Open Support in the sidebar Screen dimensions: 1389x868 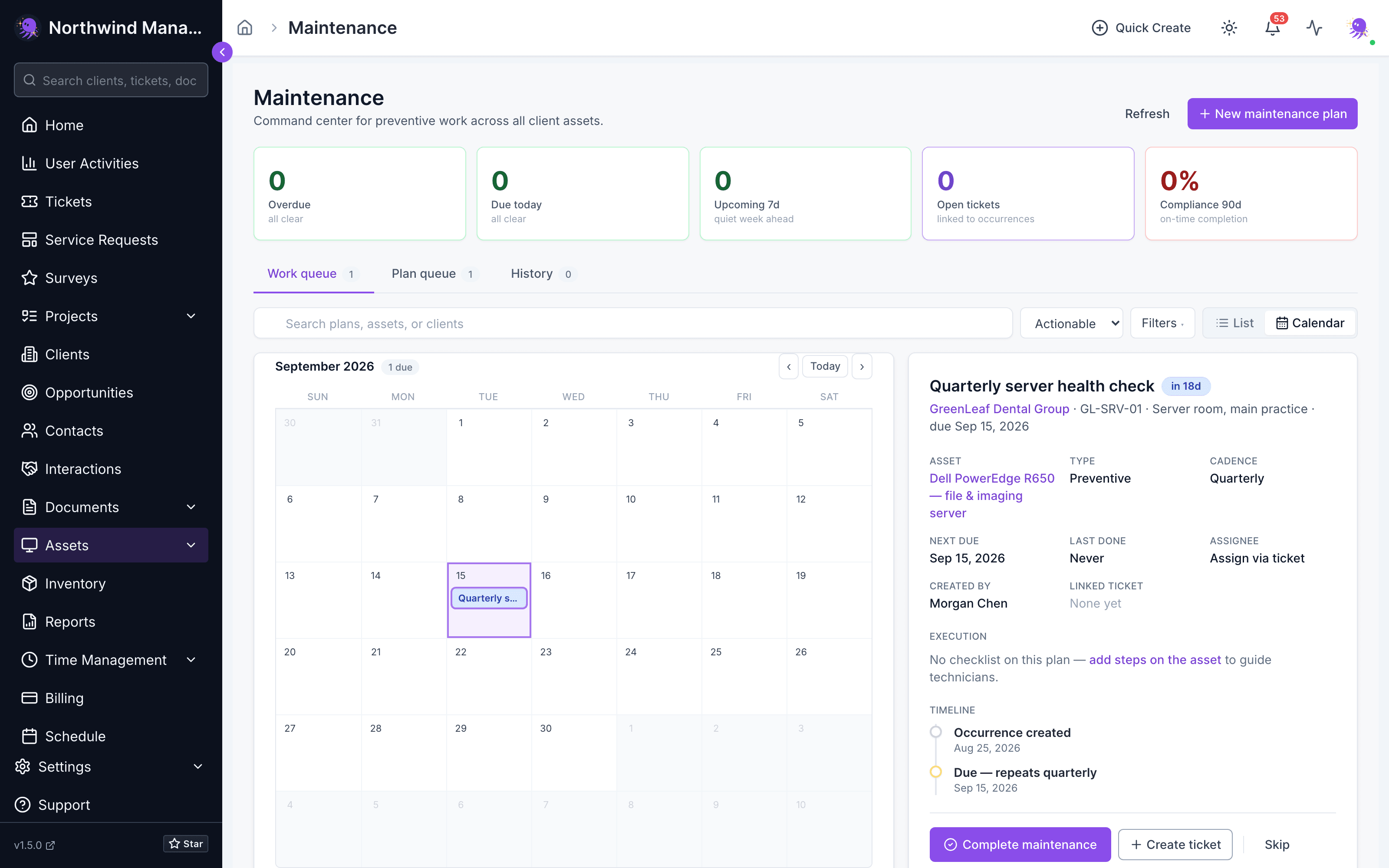(x=111, y=805)
